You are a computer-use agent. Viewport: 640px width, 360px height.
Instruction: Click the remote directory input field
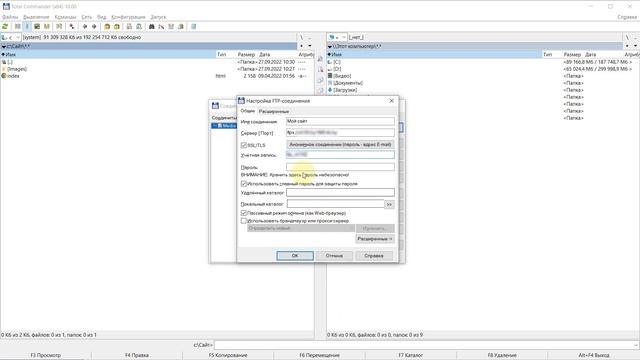[340, 192]
